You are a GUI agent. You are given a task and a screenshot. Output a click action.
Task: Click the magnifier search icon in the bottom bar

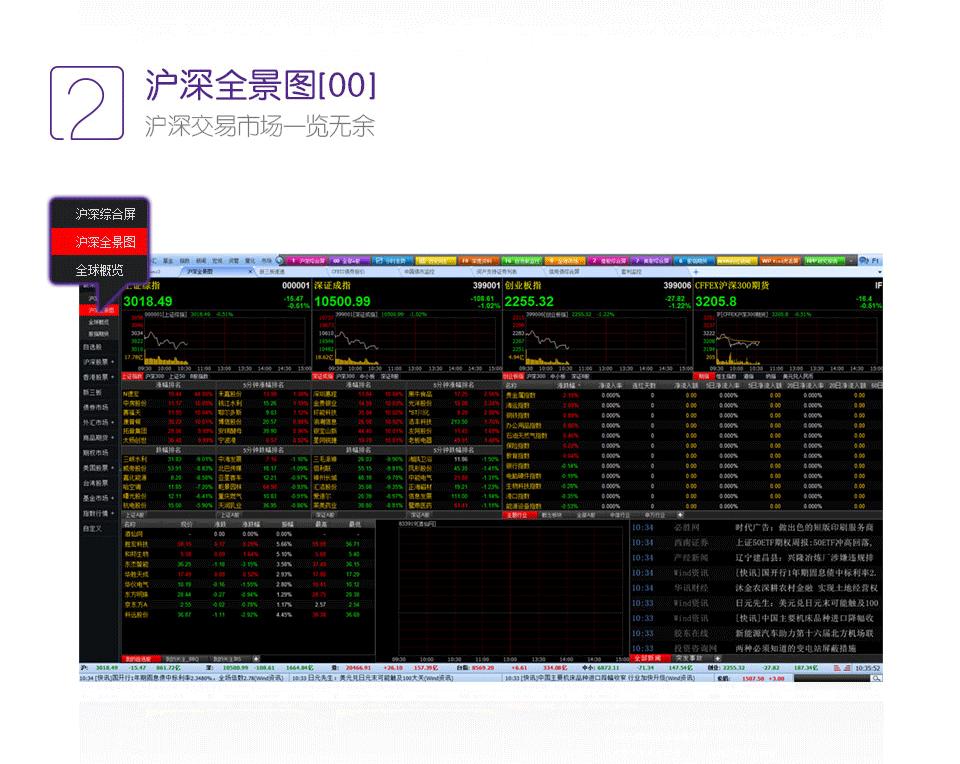876,678
